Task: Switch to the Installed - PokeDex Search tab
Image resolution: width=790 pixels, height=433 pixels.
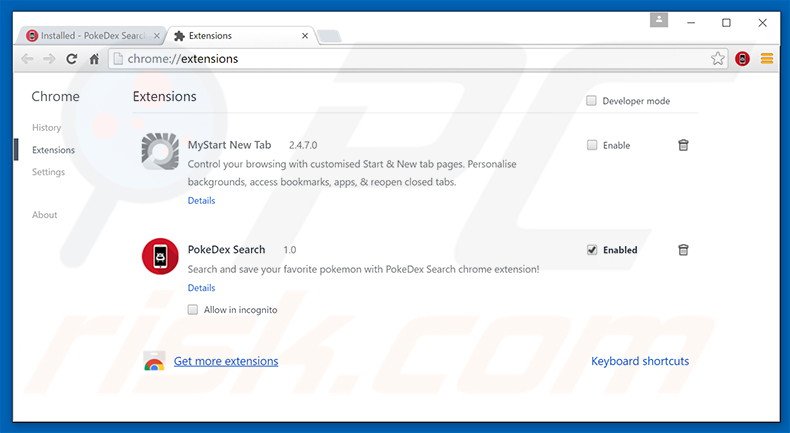Action: 93,36
